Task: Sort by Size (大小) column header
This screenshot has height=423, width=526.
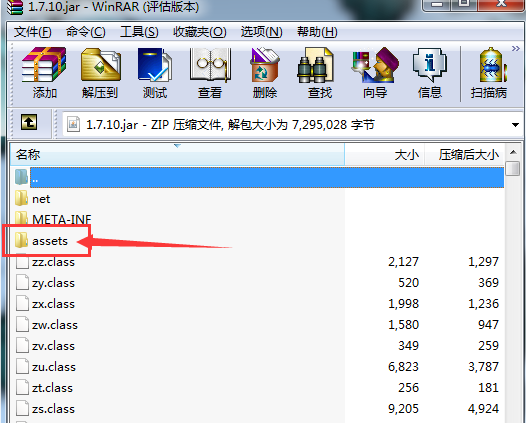Action: pos(385,155)
